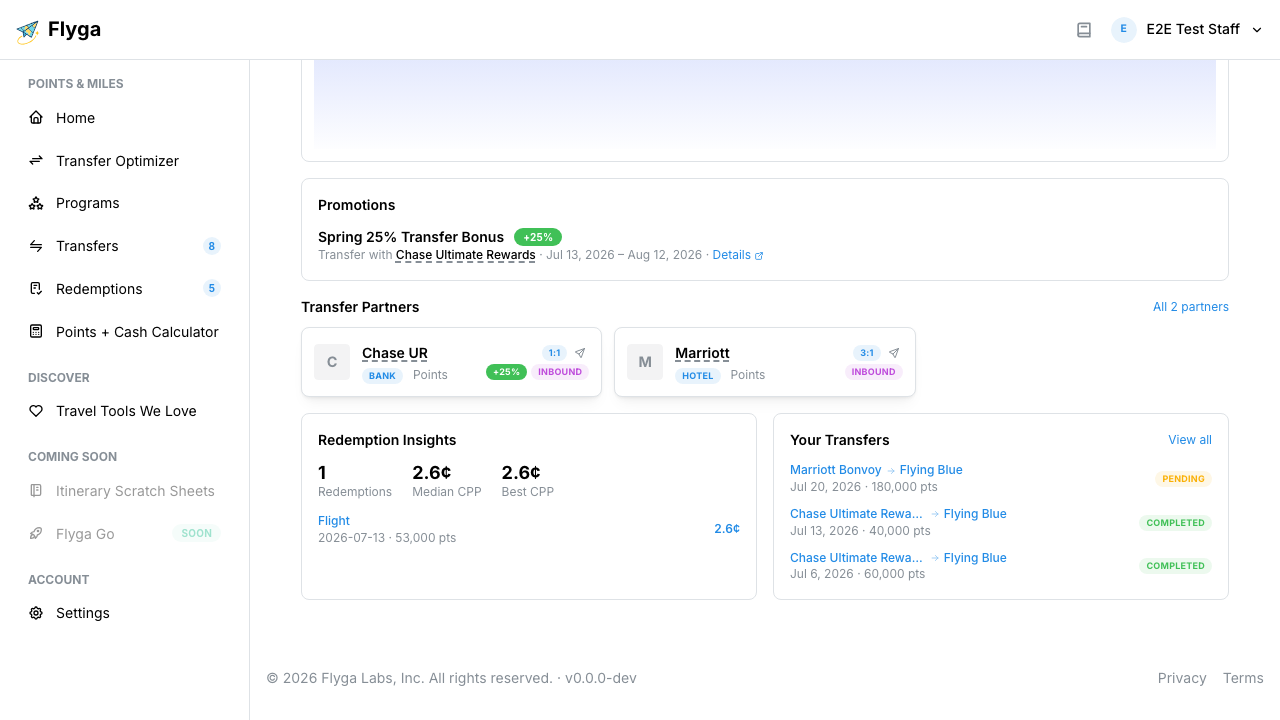Expand the E2E Test Staff account menu
The width and height of the screenshot is (1280, 720).
[x=1188, y=29]
